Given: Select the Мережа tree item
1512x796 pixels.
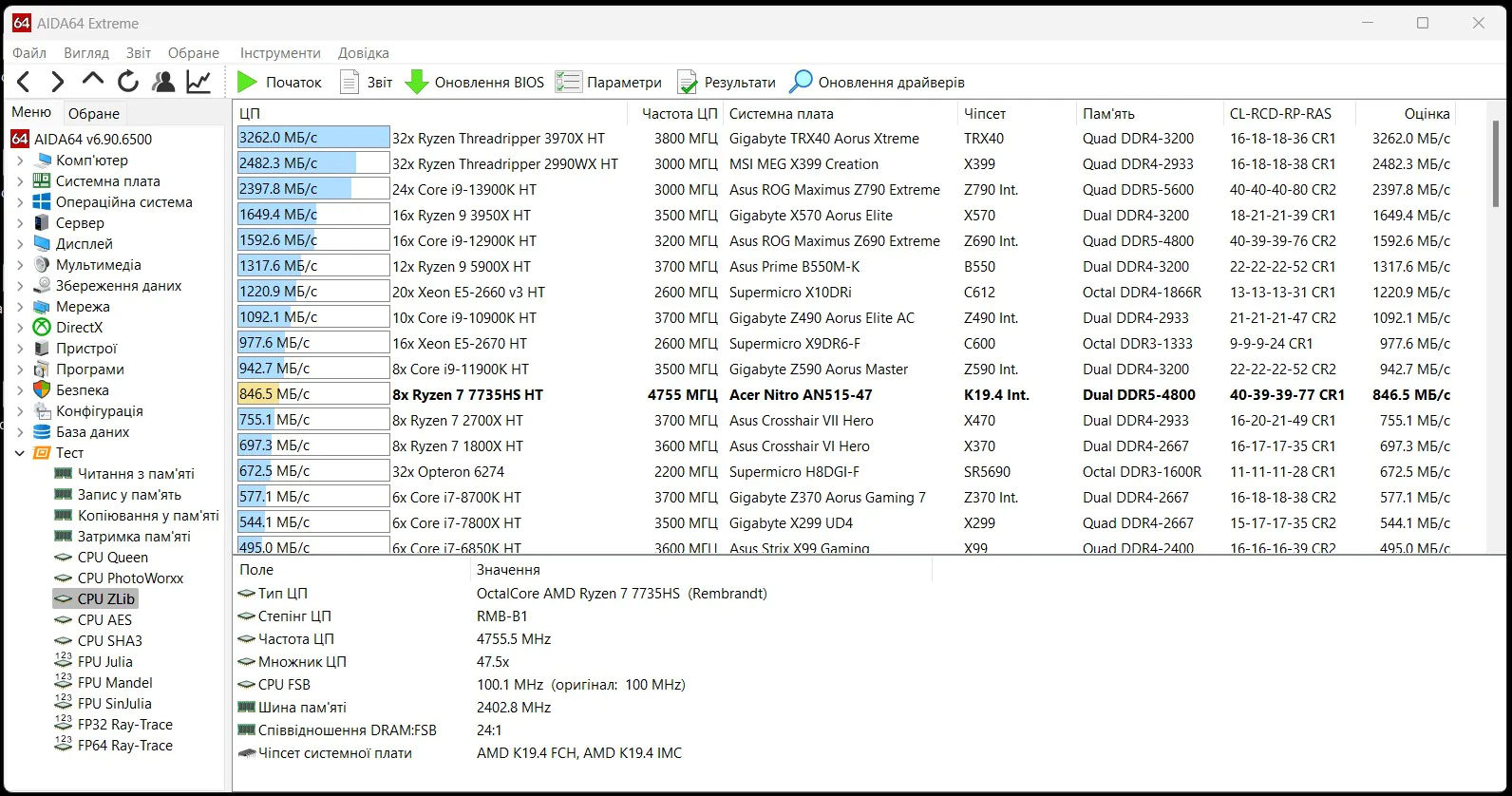Looking at the screenshot, I should pyautogui.click(x=83, y=307).
